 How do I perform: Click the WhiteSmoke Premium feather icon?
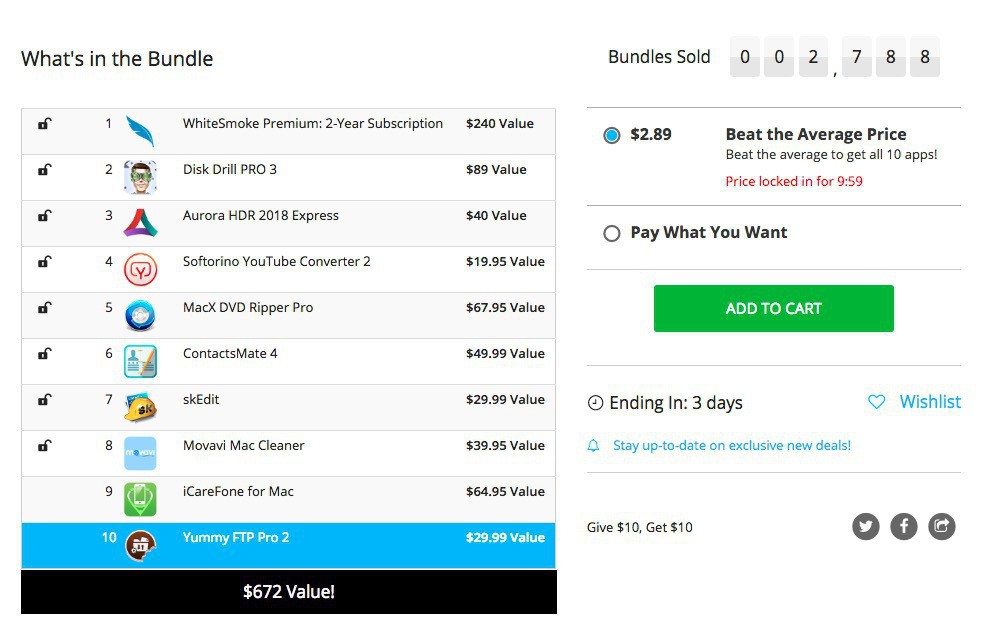(x=140, y=131)
